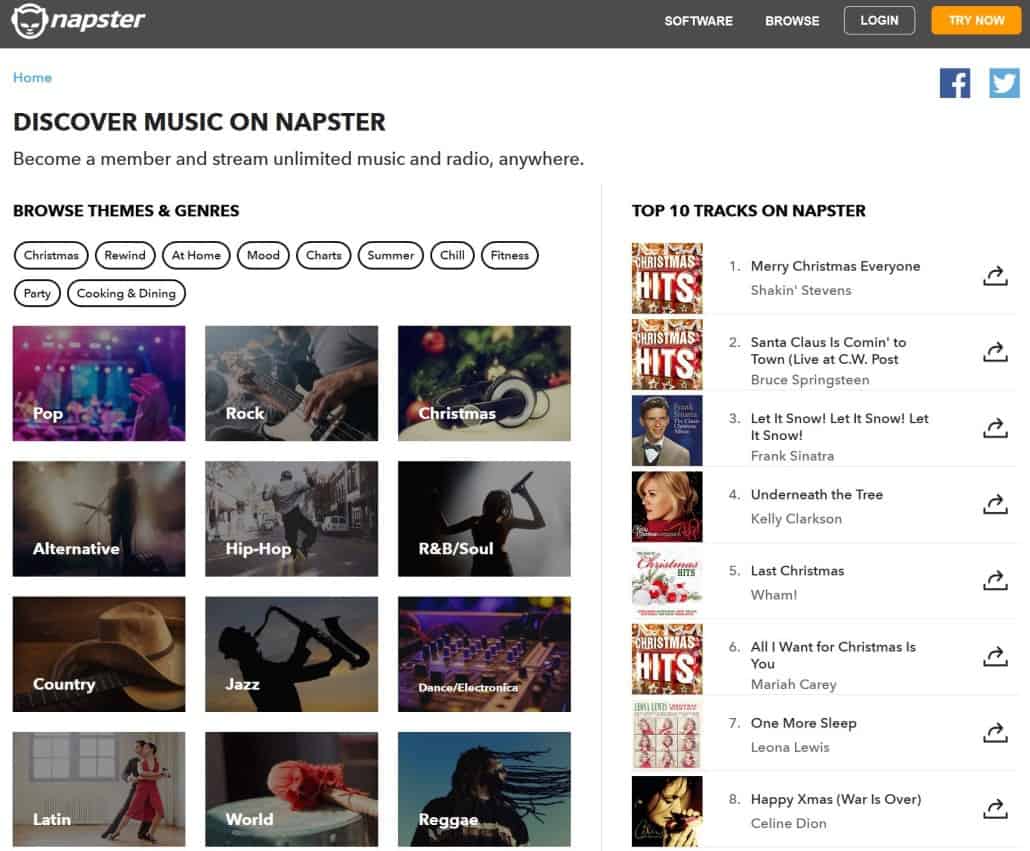Choose the Chill theme tag
1030x851 pixels.
(452, 255)
